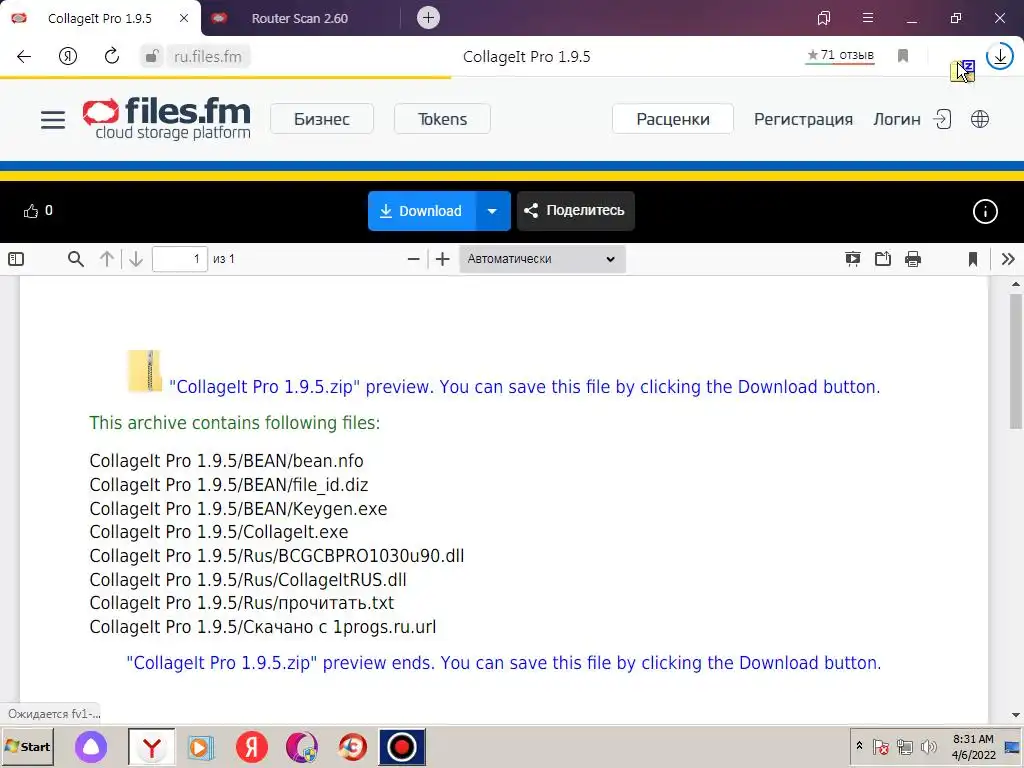Expand the viewer tools double-chevron menu

1008,259
